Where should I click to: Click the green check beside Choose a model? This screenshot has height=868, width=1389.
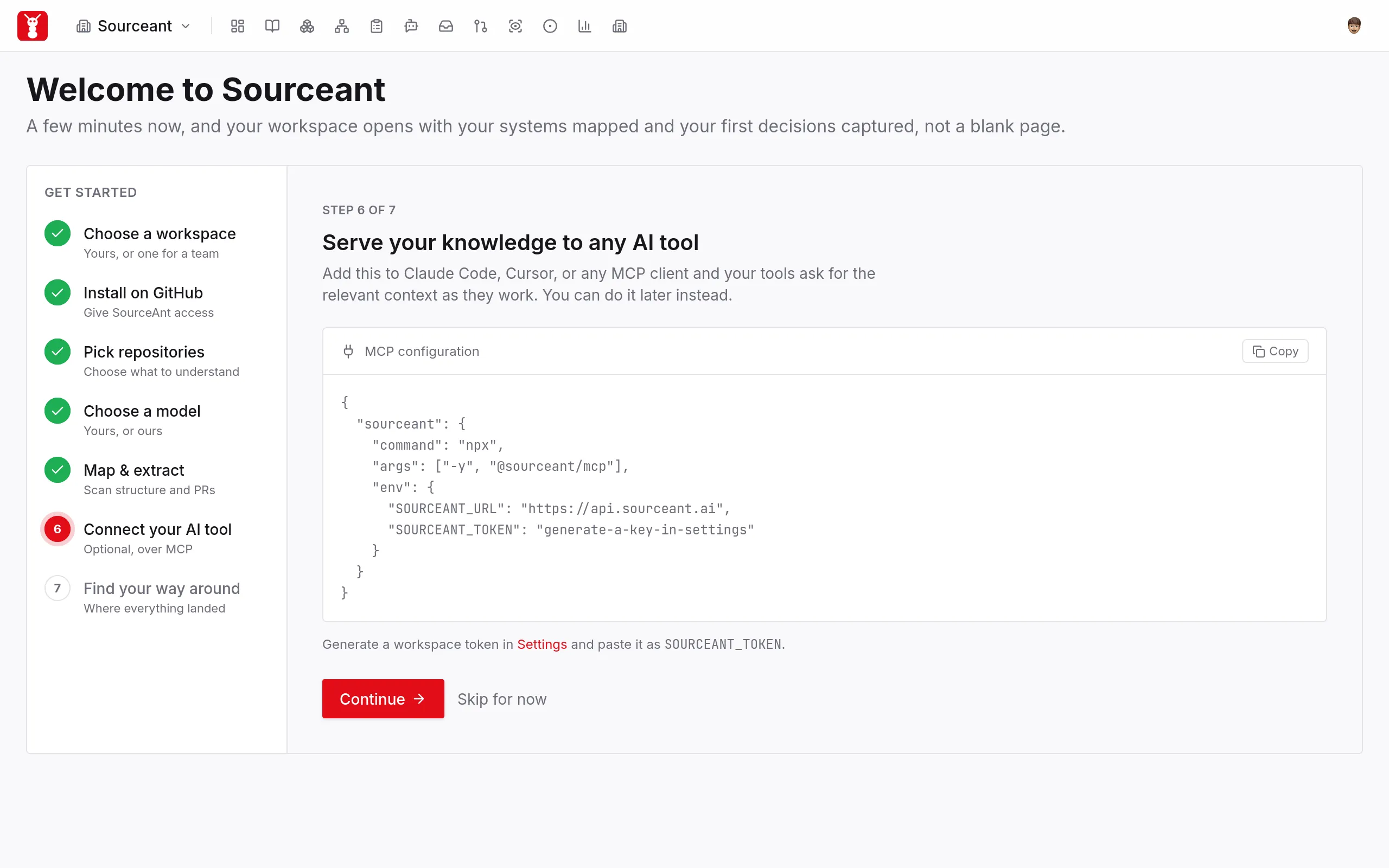tap(58, 411)
